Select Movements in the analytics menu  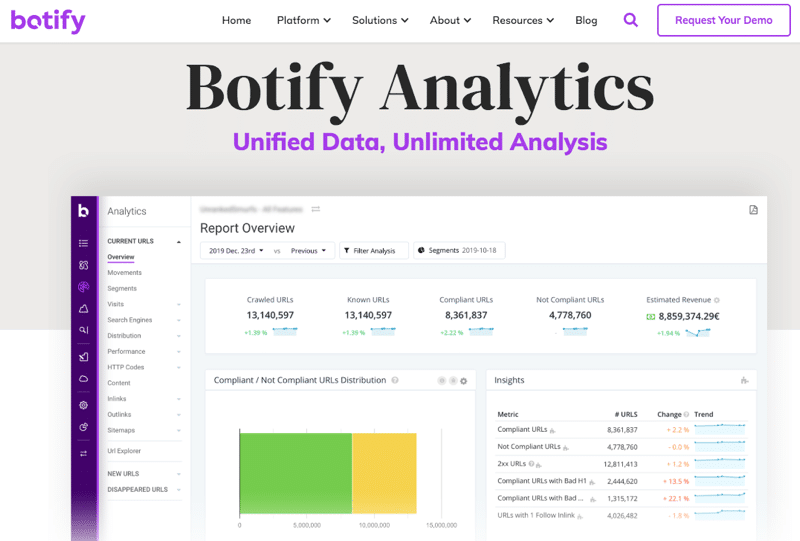coord(124,273)
